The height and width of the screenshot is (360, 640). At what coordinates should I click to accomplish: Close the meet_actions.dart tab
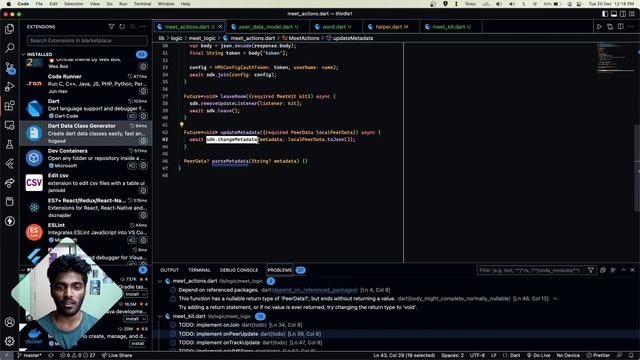pyautogui.click(x=220, y=27)
